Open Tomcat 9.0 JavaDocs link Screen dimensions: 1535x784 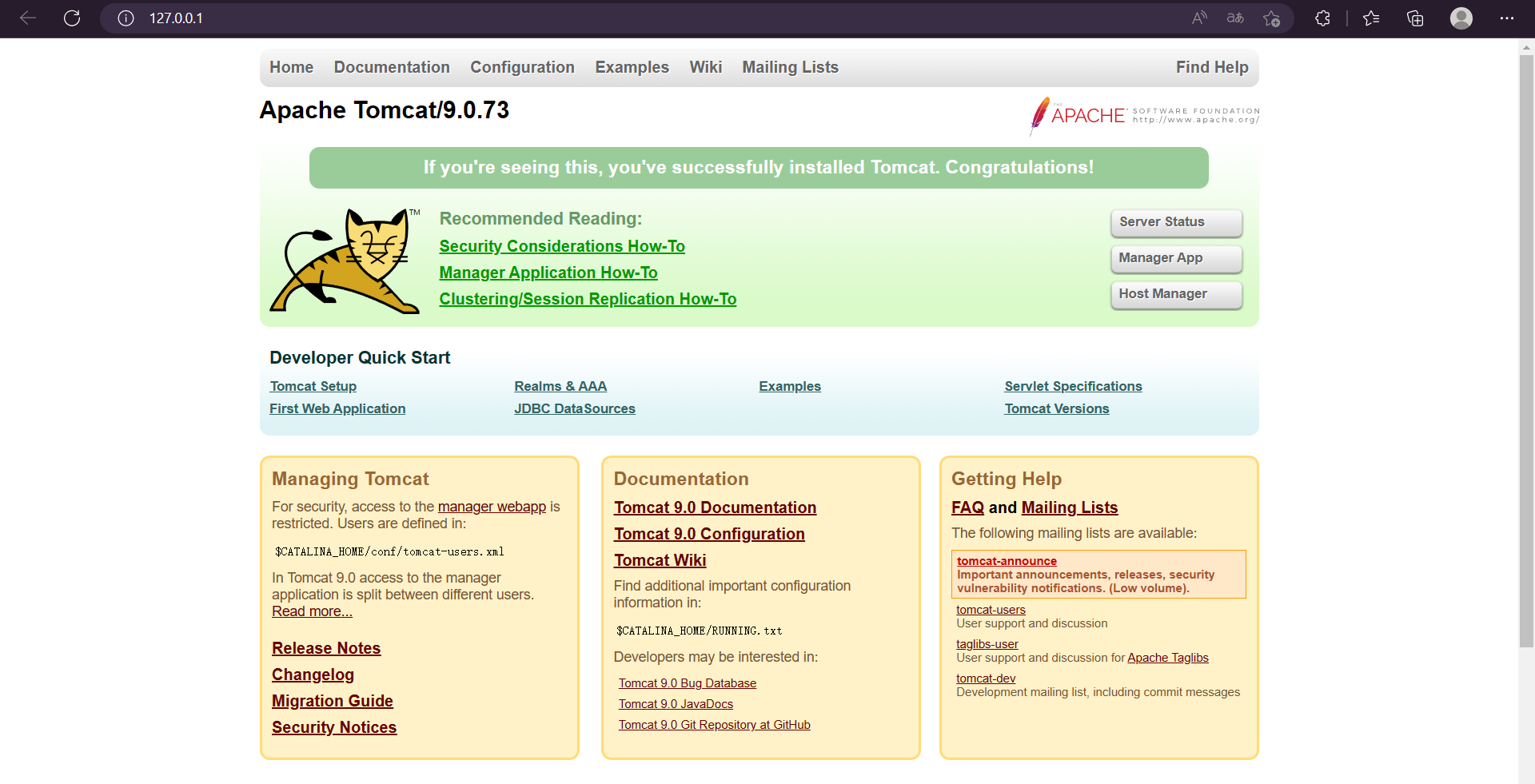pos(676,704)
